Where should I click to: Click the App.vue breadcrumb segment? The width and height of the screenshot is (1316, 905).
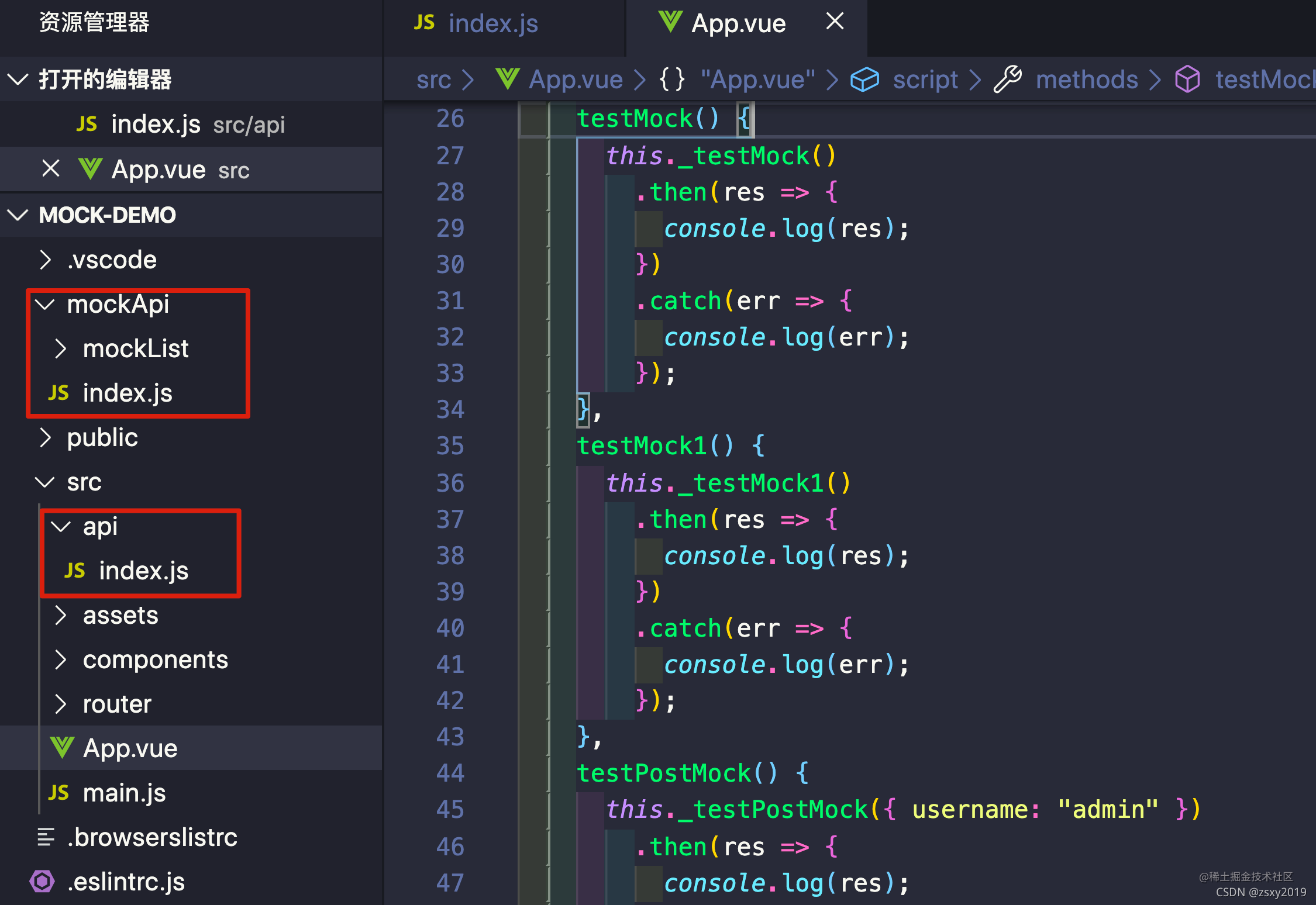click(576, 80)
